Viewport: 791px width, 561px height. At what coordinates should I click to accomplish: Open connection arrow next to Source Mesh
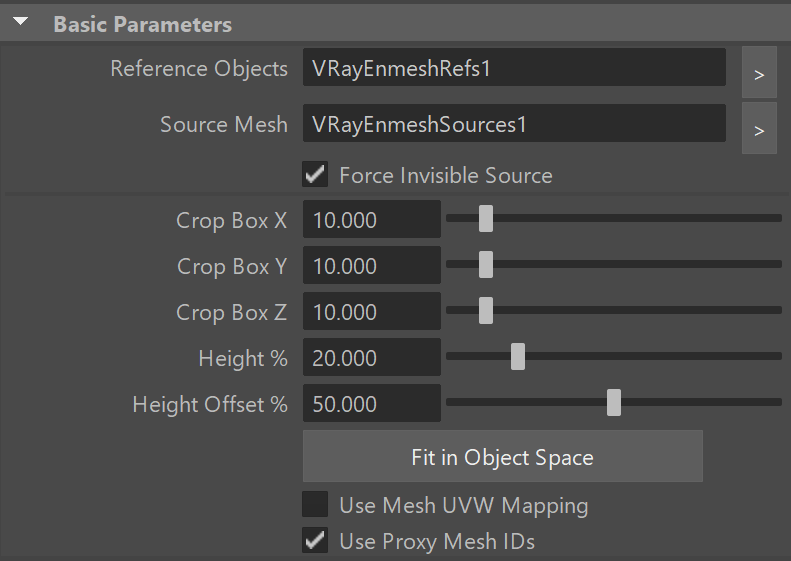coord(759,128)
